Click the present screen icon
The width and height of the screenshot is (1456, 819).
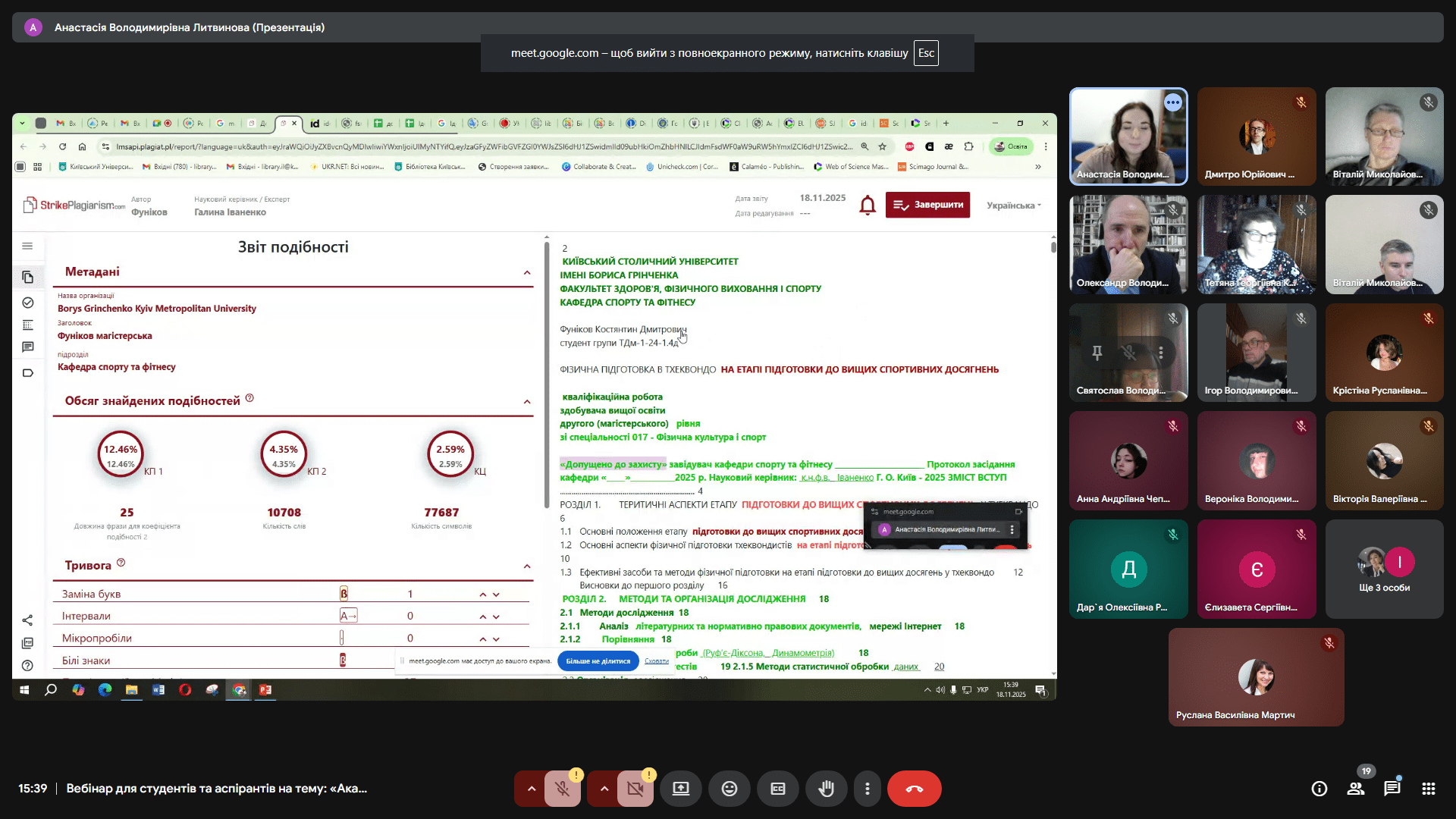point(680,789)
